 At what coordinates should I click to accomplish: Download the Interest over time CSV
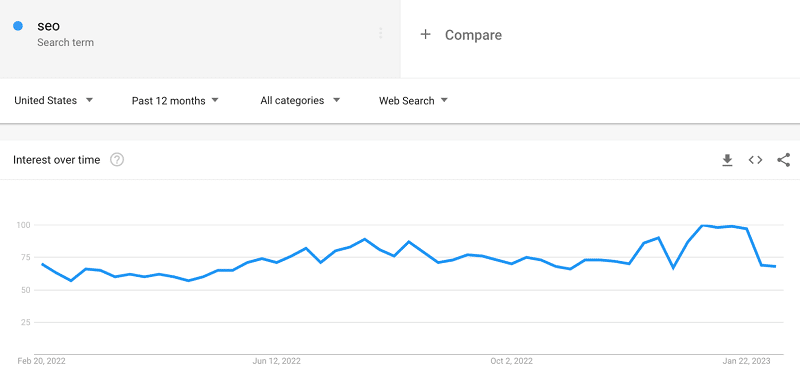727,160
